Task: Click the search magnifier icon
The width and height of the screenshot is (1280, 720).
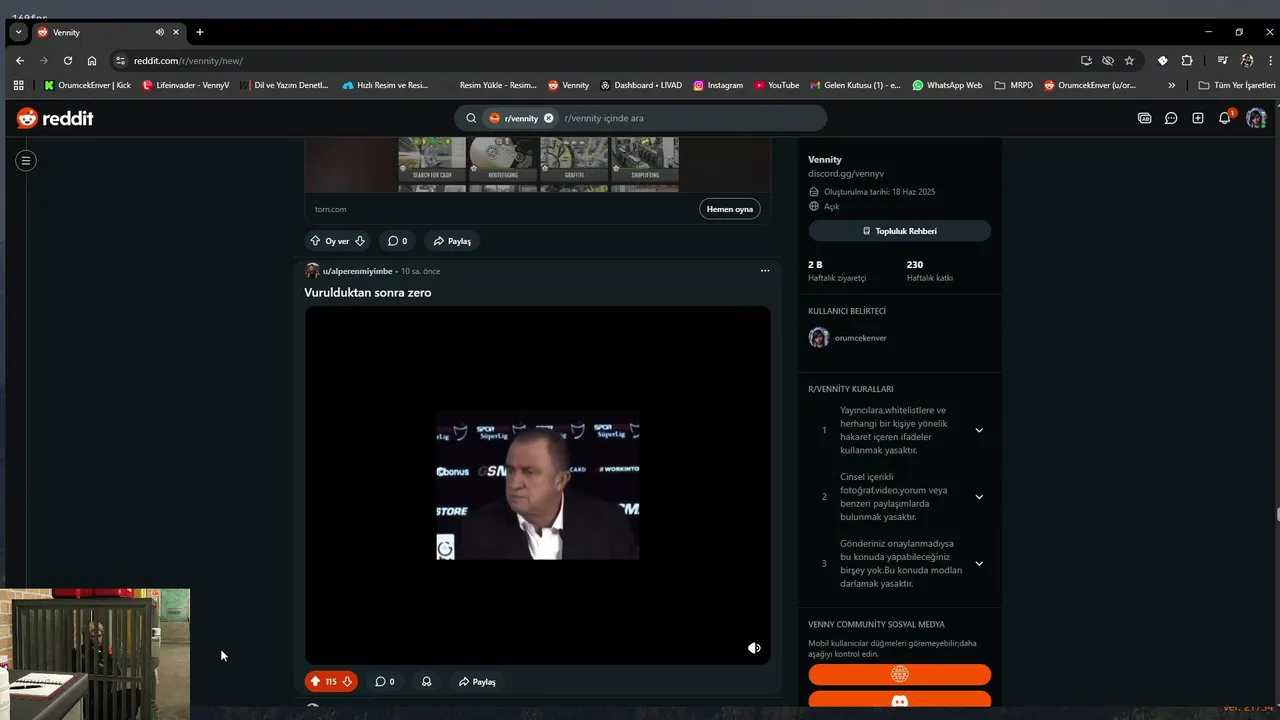Action: click(471, 118)
